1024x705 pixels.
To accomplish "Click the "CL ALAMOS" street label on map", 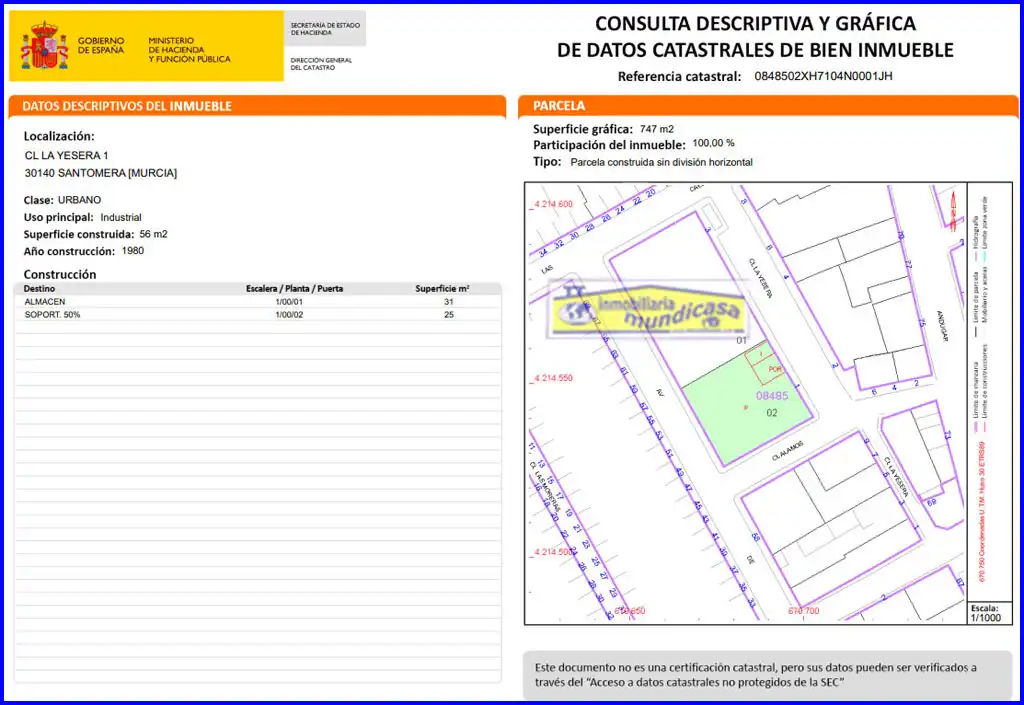I will click(x=788, y=450).
